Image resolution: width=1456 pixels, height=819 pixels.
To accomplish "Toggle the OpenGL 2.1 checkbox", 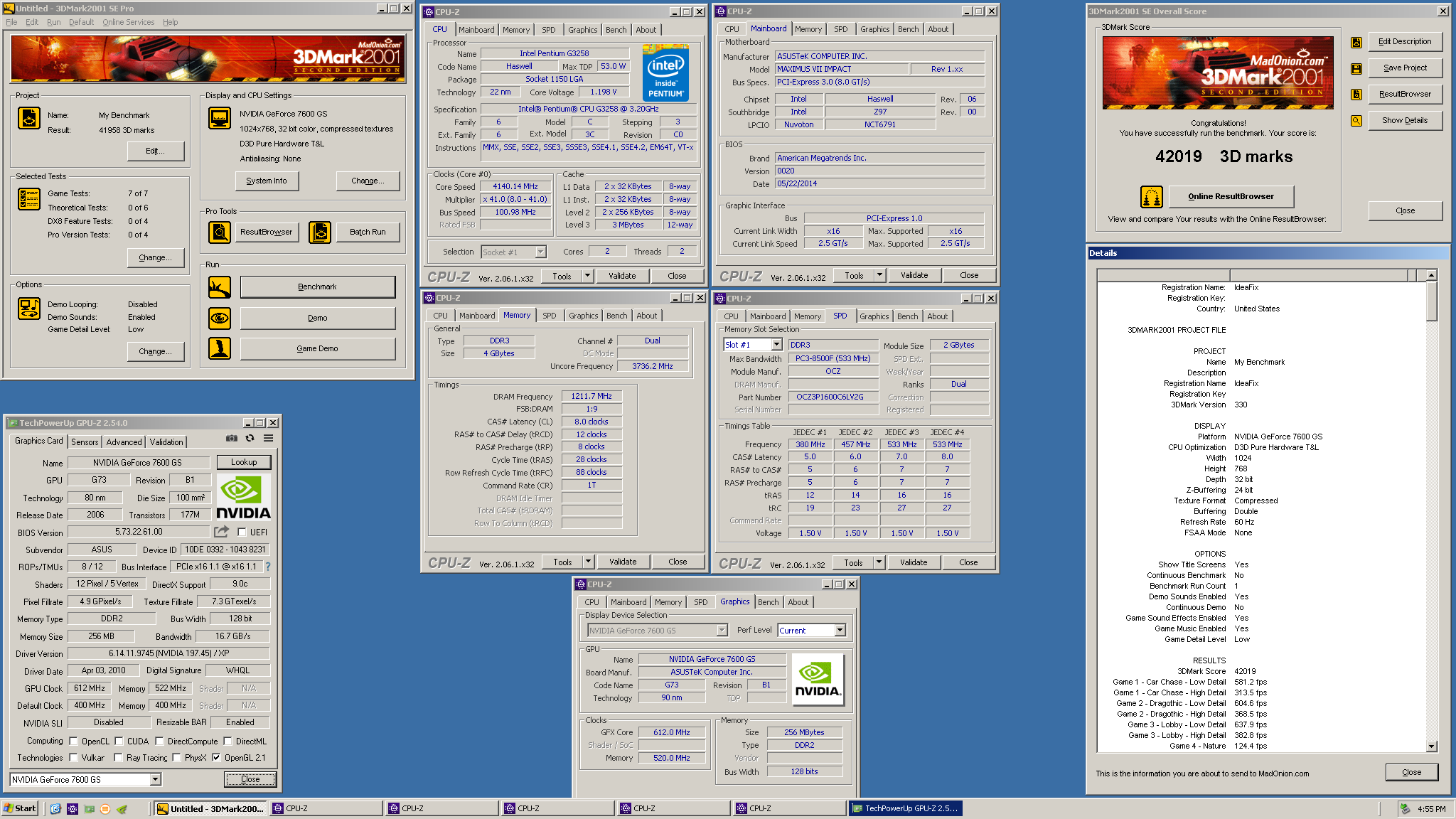I will (216, 758).
